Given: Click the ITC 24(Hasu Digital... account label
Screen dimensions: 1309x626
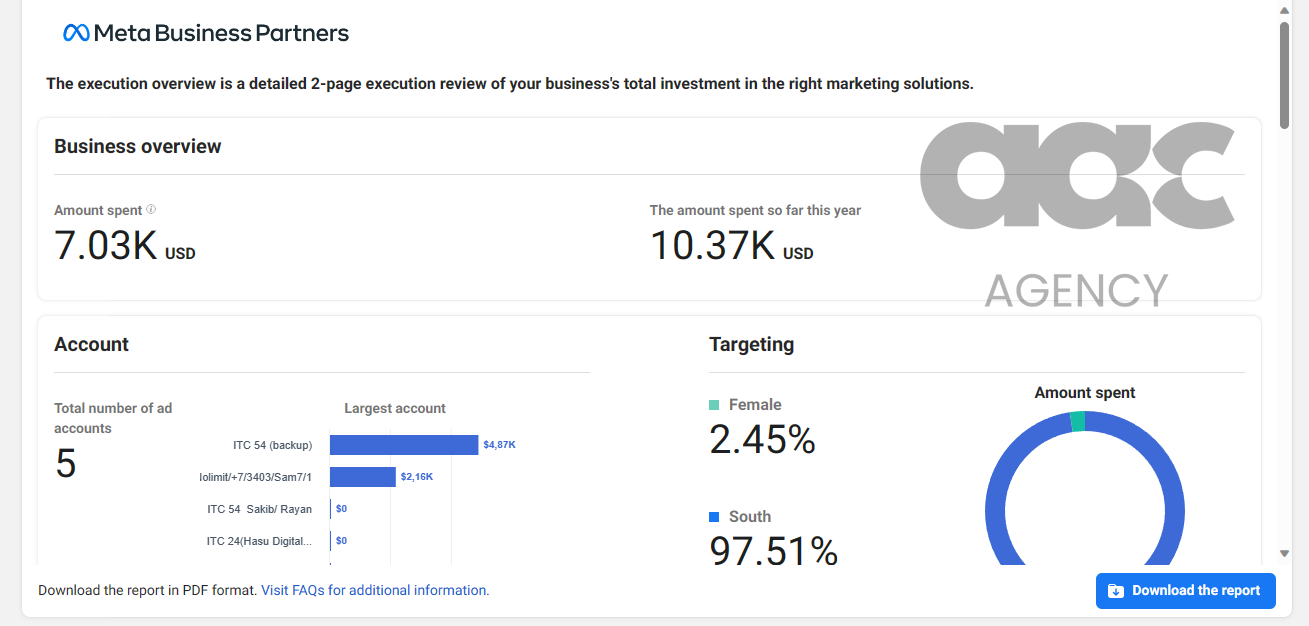Looking at the screenshot, I should pyautogui.click(x=260, y=541).
